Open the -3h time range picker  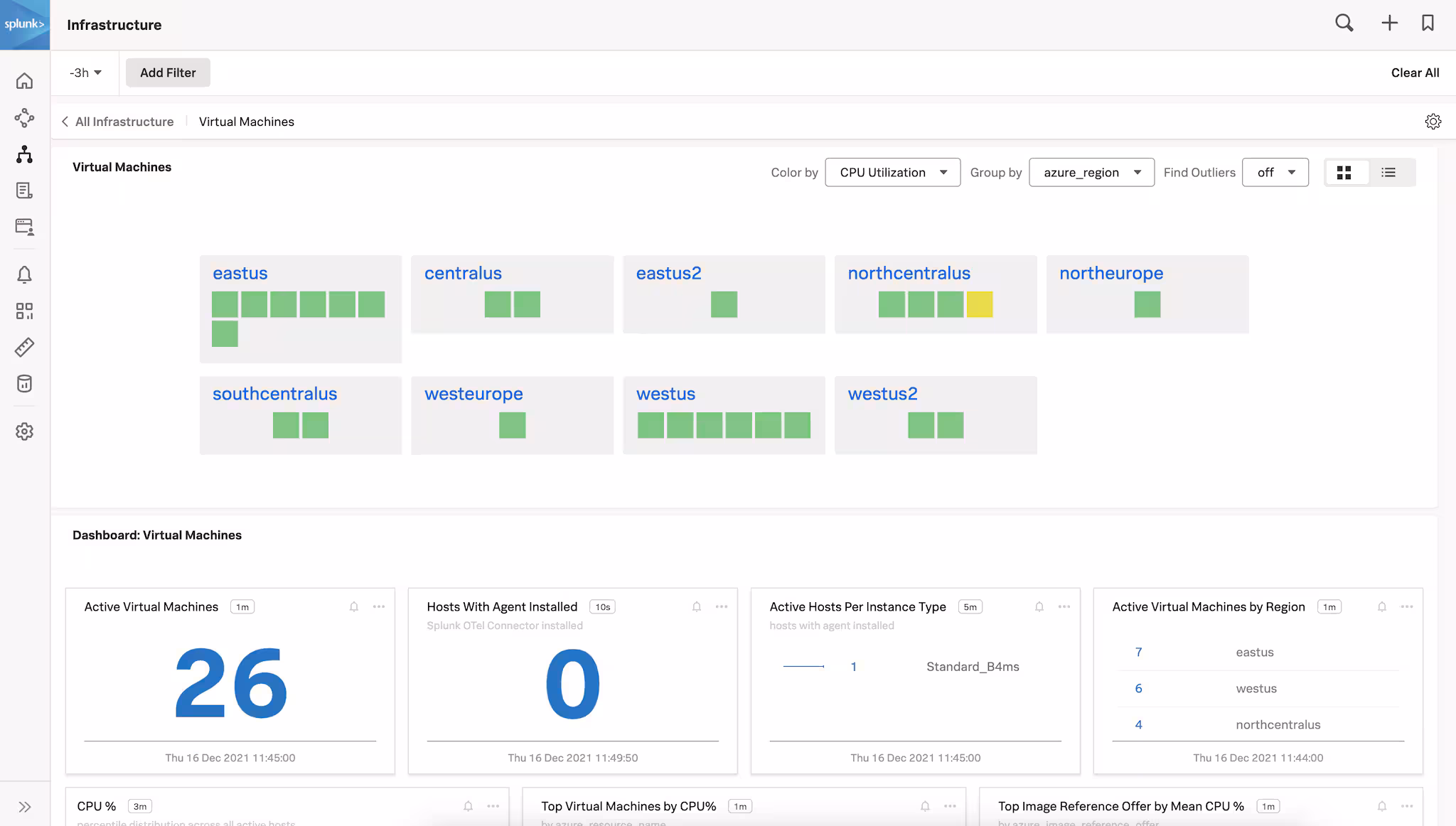(85, 73)
